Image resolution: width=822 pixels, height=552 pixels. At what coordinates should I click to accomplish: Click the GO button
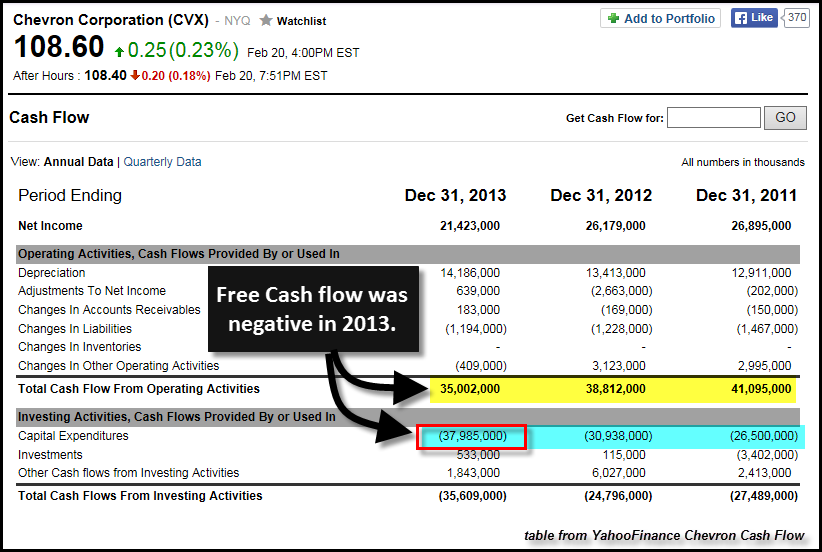coord(785,117)
